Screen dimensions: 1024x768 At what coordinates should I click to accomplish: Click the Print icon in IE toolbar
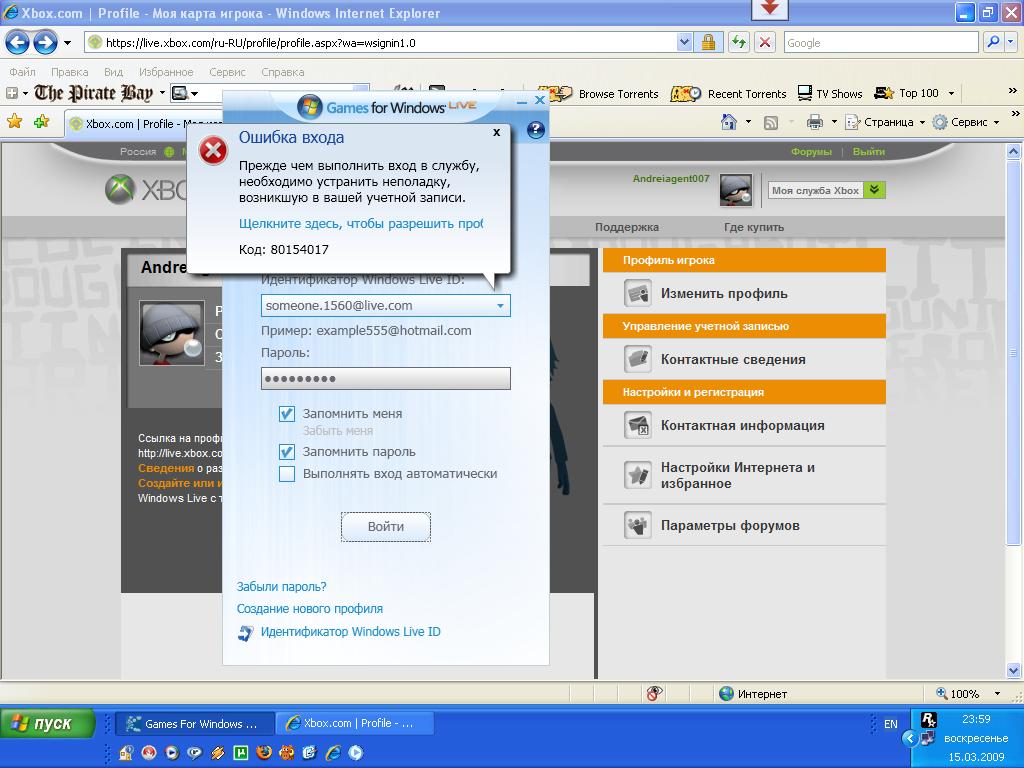click(x=814, y=122)
